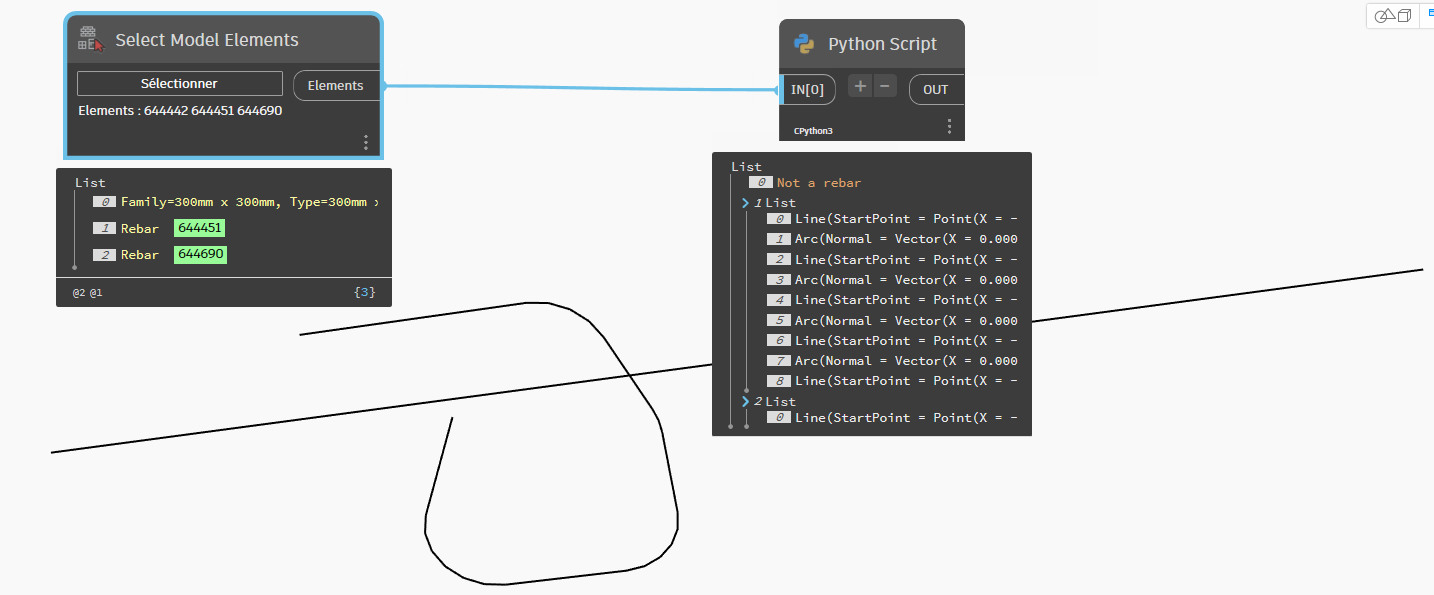
Task: Click the Select Model Elements node icon
Action: coord(91,39)
